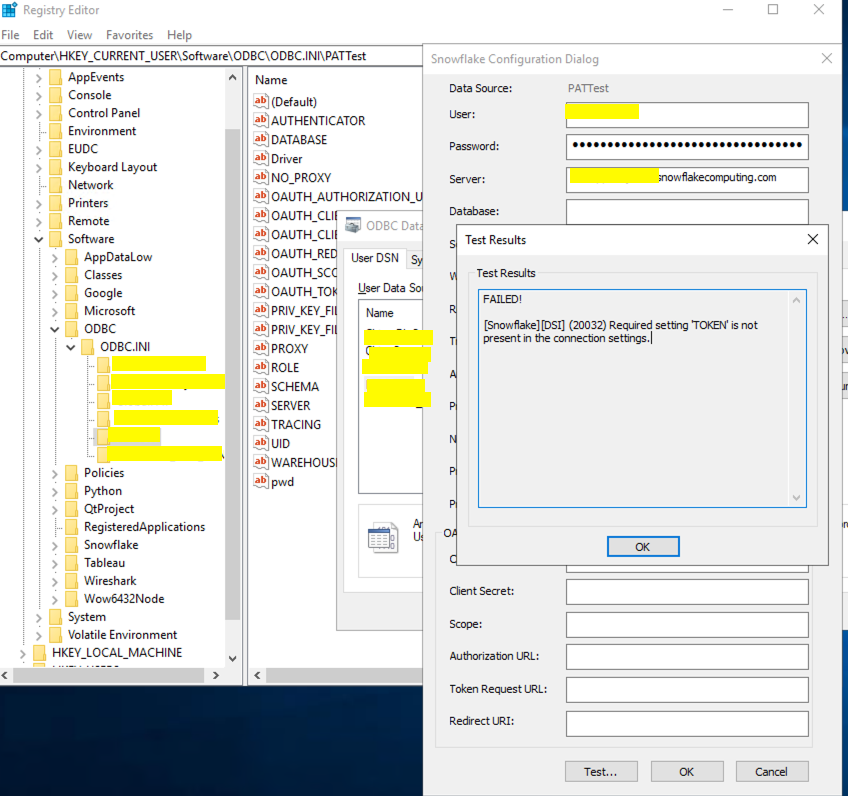
Task: Expand the Microsoft registry key
Action: coord(55,311)
